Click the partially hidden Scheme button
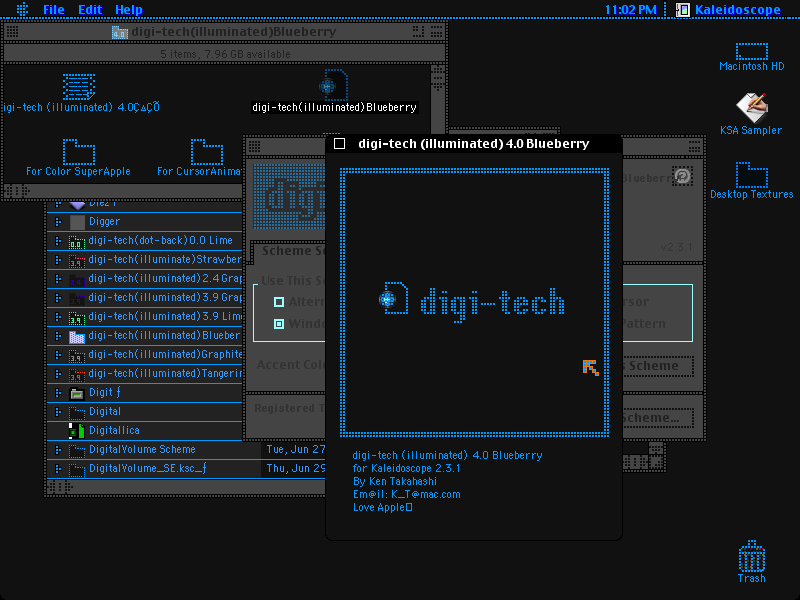This screenshot has width=800, height=600. [658, 366]
